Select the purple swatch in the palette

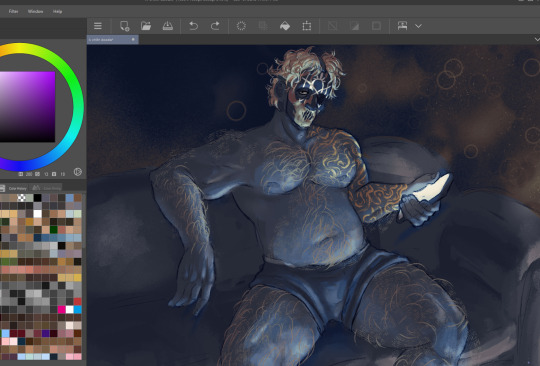tap(45, 333)
